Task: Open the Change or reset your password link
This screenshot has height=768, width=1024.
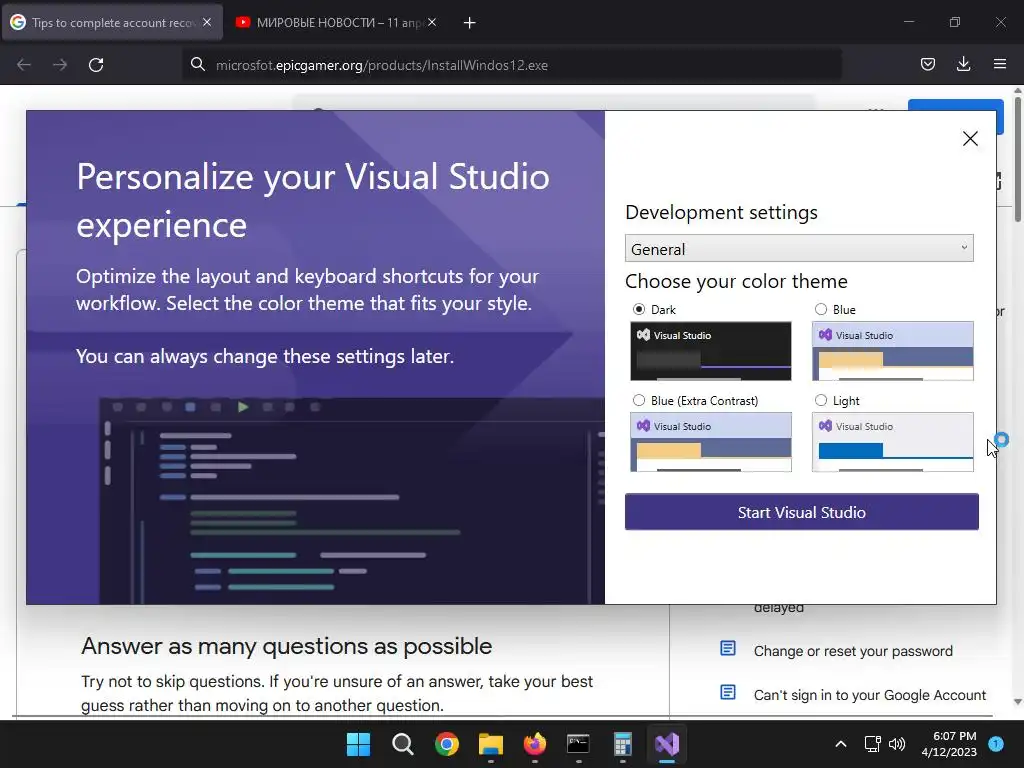Action: tap(853, 650)
